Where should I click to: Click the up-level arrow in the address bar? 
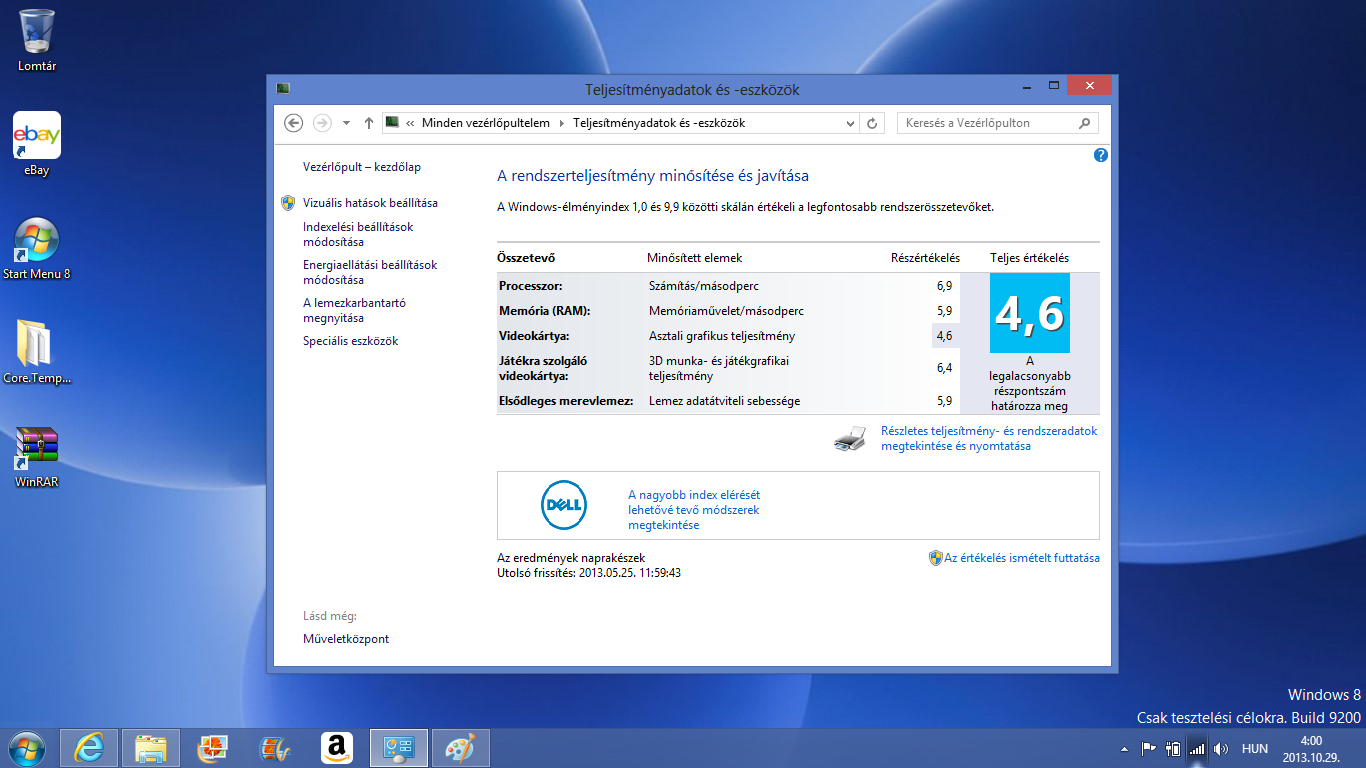369,123
